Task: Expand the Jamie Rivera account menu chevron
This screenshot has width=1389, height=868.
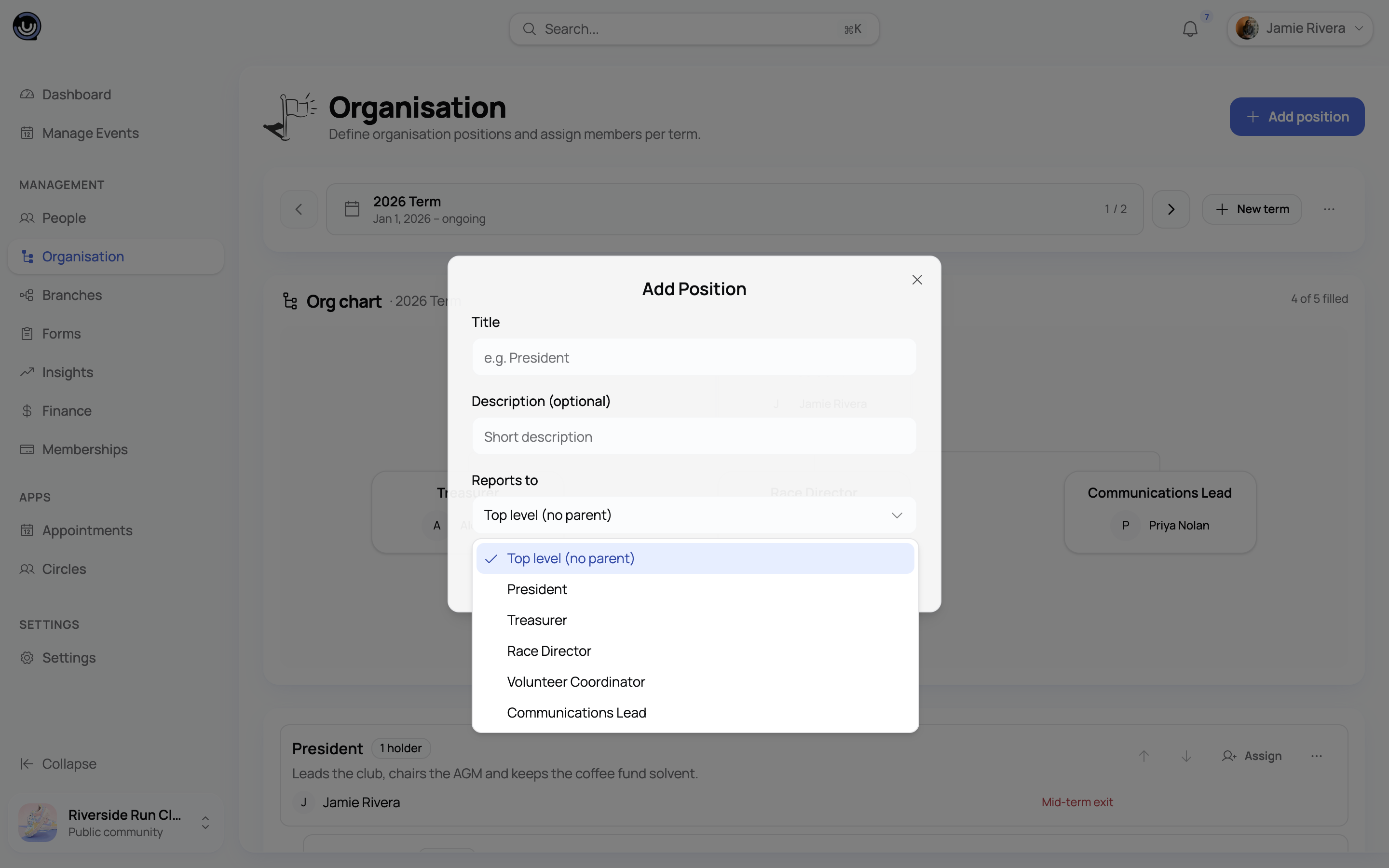Action: point(1359,28)
